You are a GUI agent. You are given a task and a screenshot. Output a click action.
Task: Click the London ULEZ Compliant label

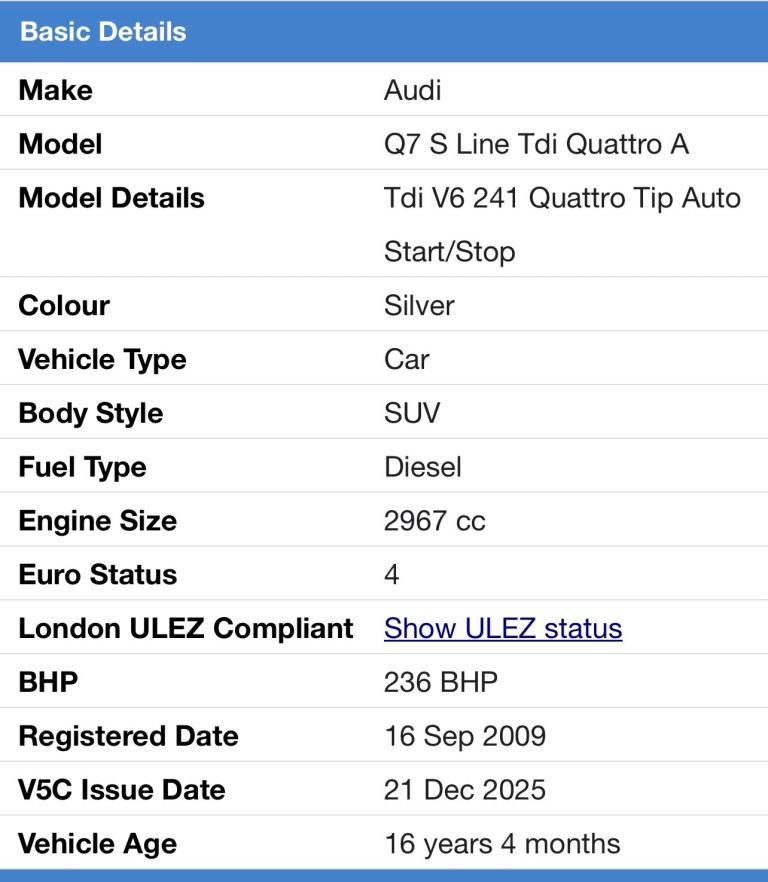186,628
